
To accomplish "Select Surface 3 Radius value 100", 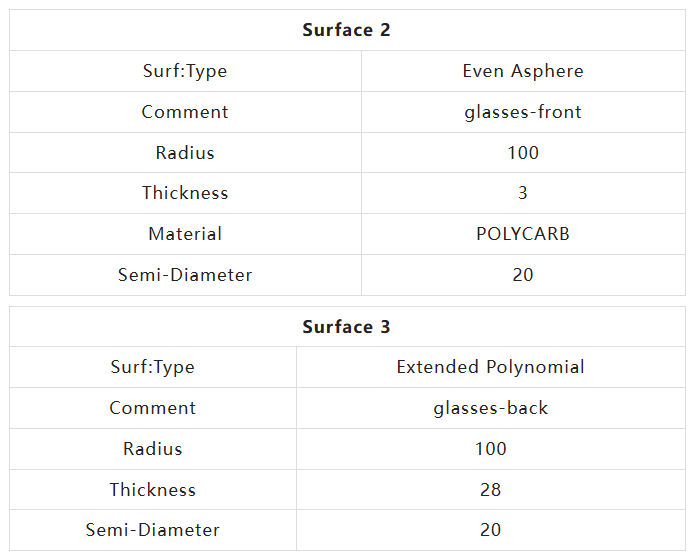I will [x=491, y=449].
